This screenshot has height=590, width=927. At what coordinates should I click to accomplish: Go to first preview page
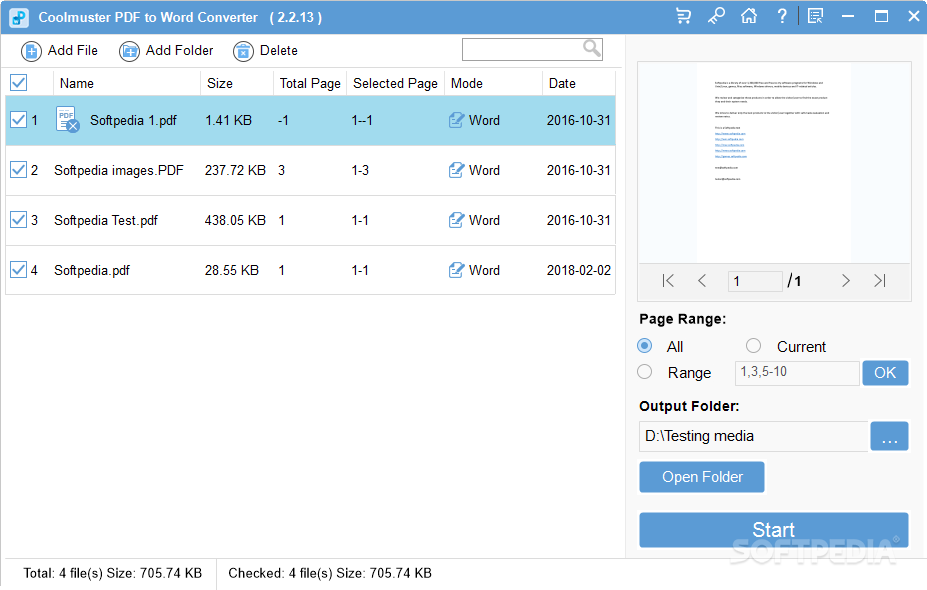668,281
